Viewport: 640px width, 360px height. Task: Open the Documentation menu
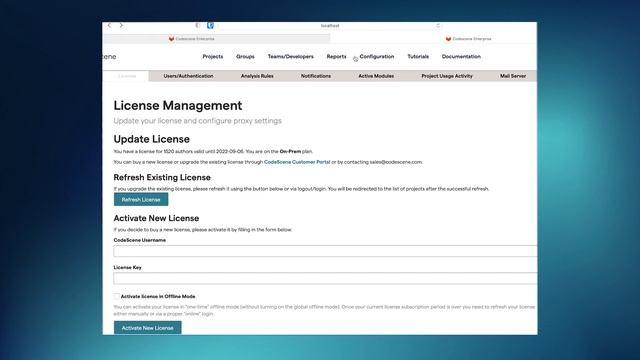[461, 56]
